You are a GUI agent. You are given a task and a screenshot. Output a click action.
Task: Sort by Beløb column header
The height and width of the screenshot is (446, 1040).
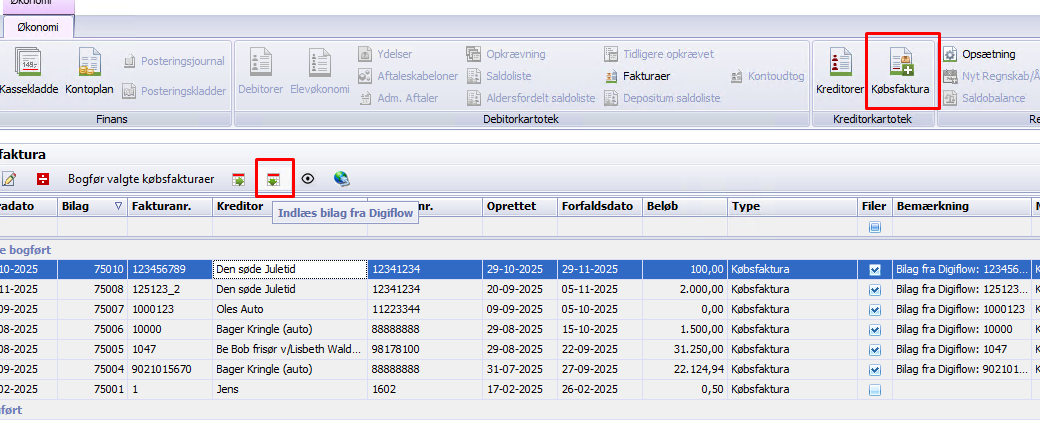[x=684, y=206]
